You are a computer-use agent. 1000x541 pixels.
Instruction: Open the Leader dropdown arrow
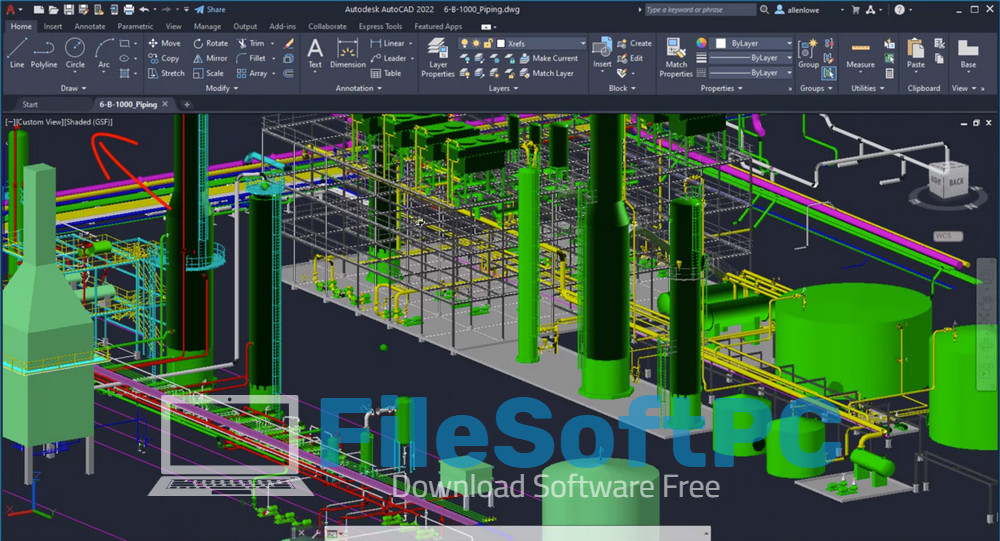coord(413,58)
